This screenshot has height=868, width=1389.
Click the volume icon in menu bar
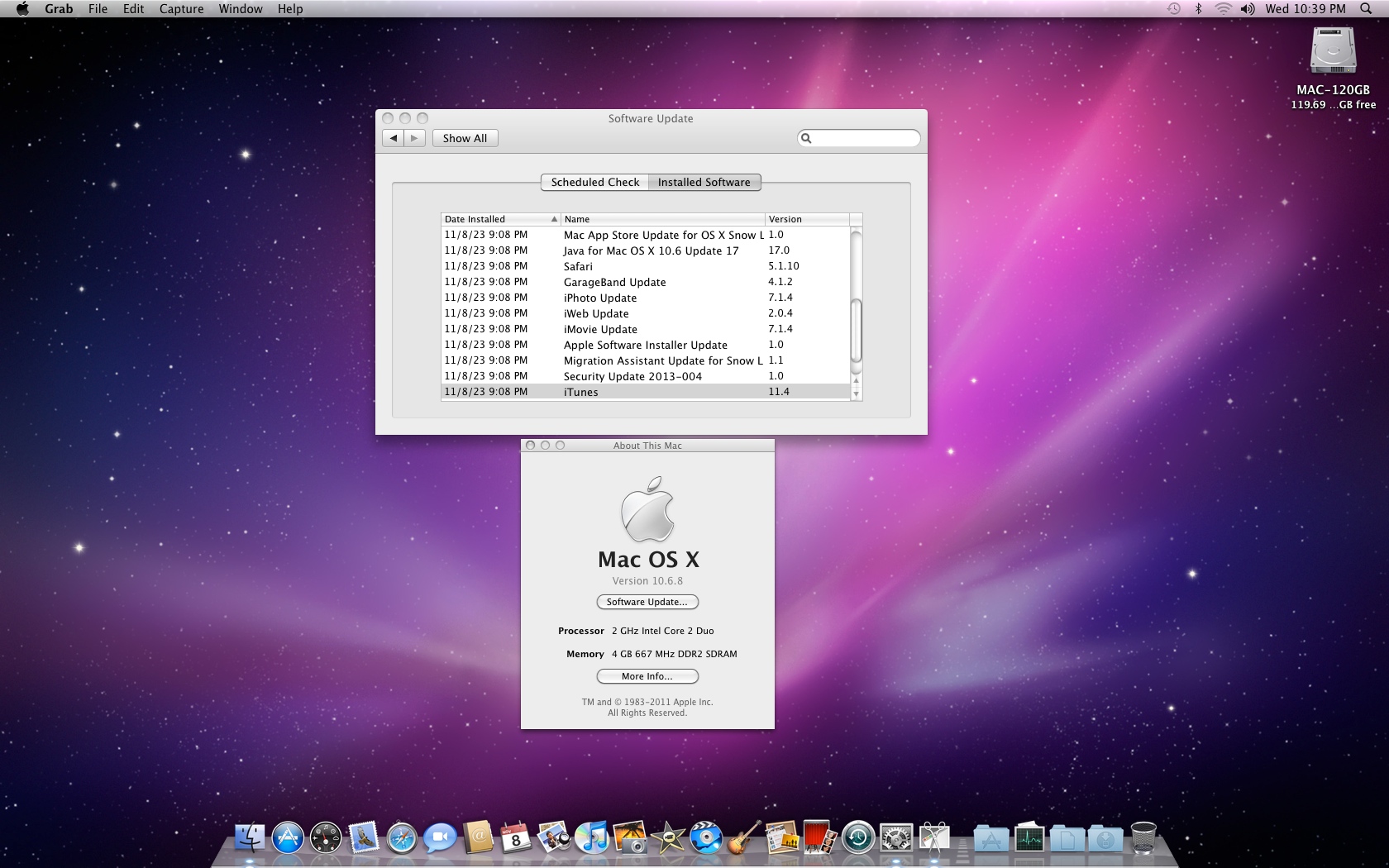(x=1248, y=9)
